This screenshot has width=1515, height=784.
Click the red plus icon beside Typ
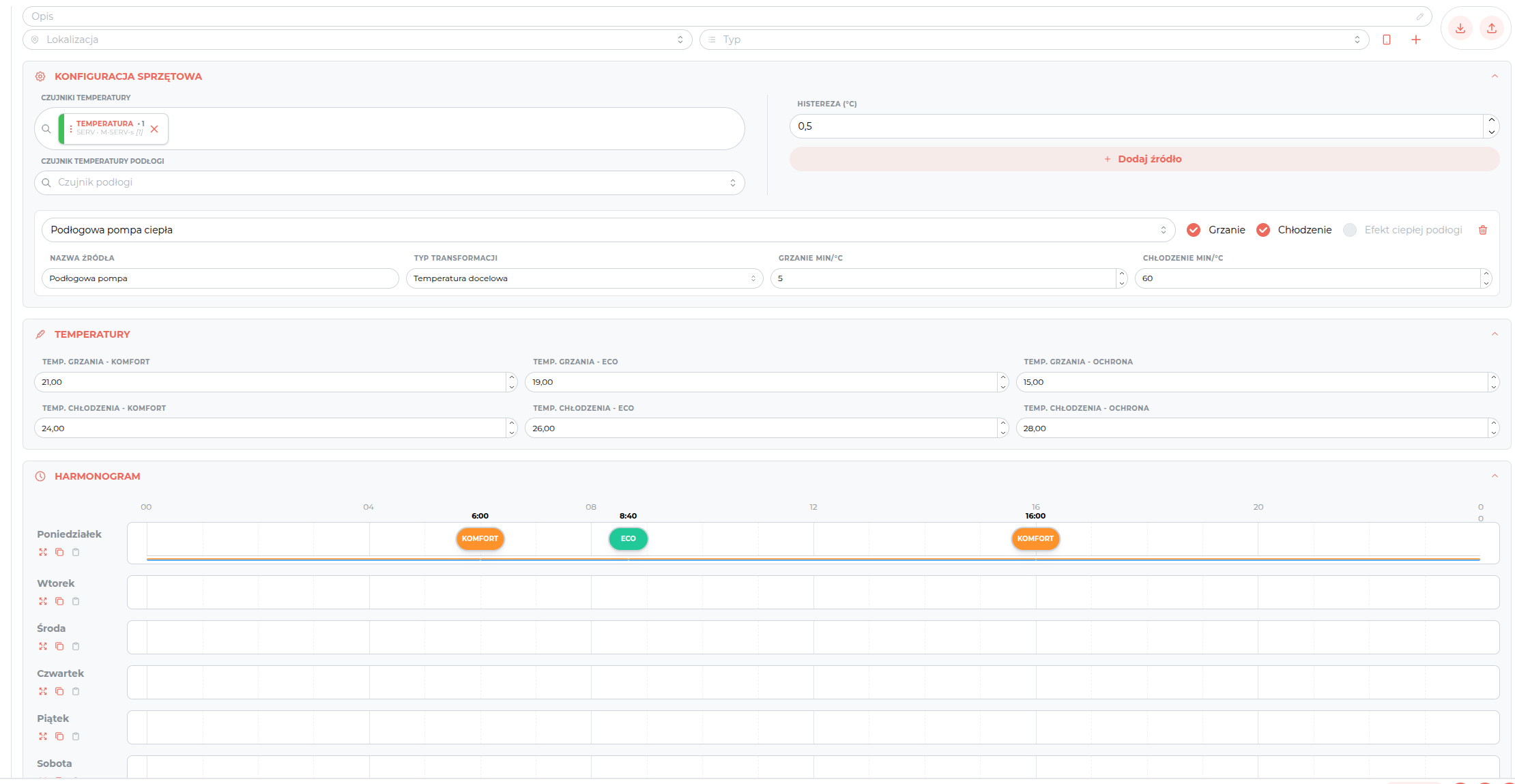point(1416,40)
